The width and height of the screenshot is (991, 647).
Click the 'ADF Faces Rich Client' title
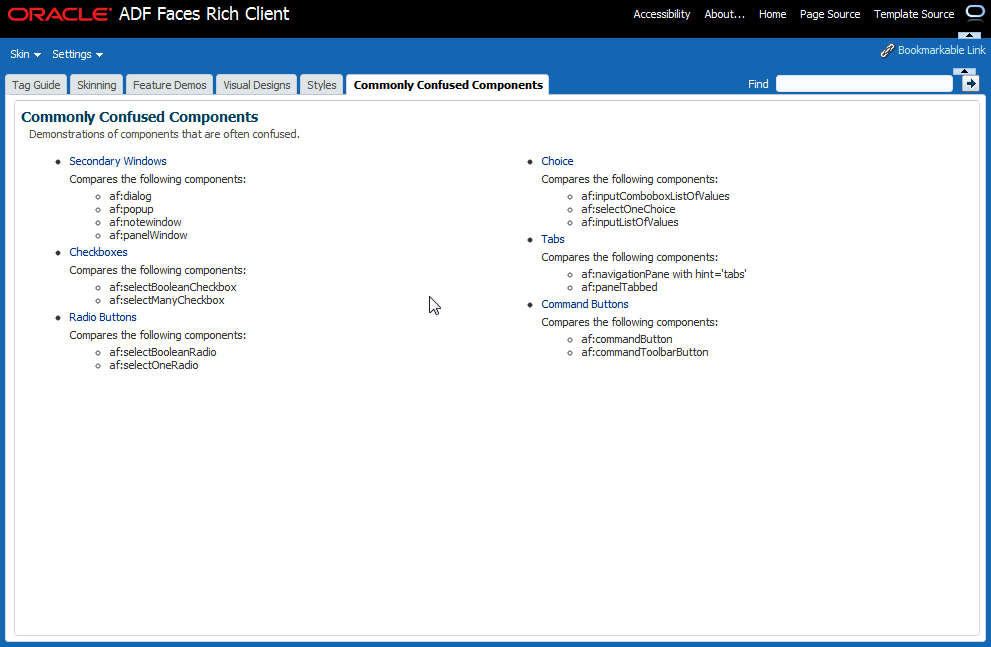tap(204, 14)
